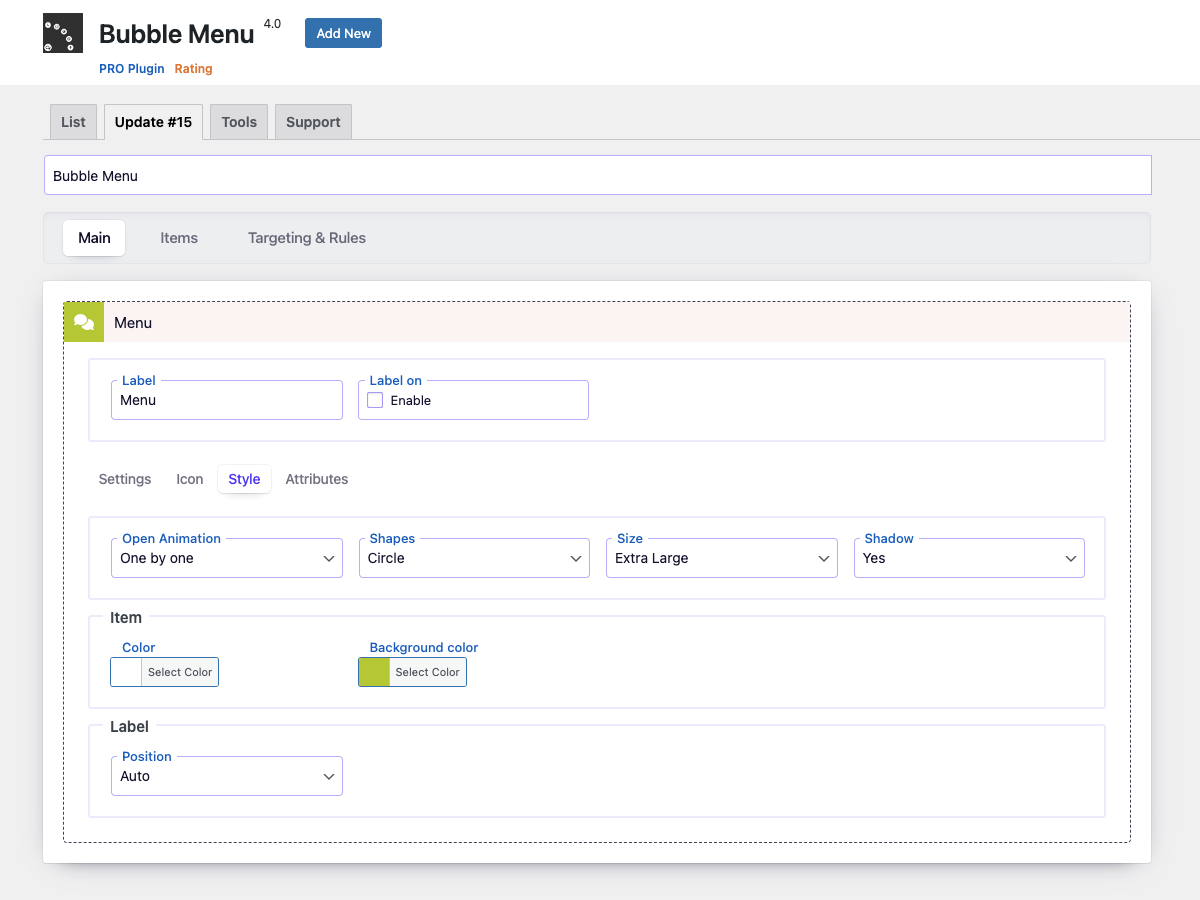
Task: Click the white item Color swatch
Action: click(126, 672)
